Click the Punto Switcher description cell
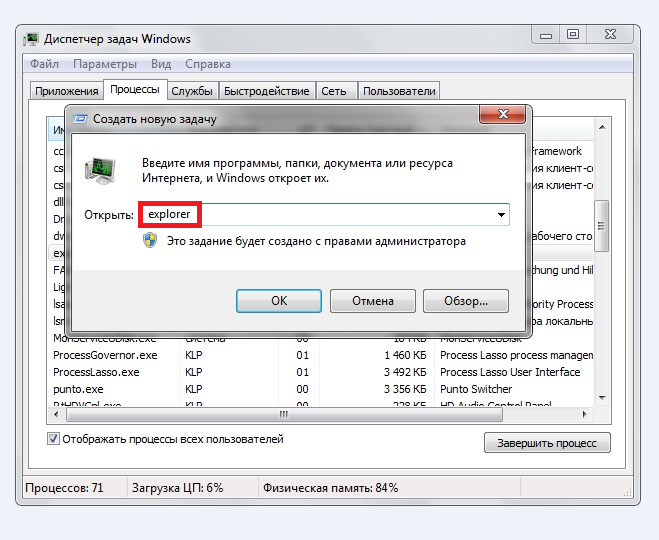This screenshot has height=540, width=659. [x=476, y=389]
